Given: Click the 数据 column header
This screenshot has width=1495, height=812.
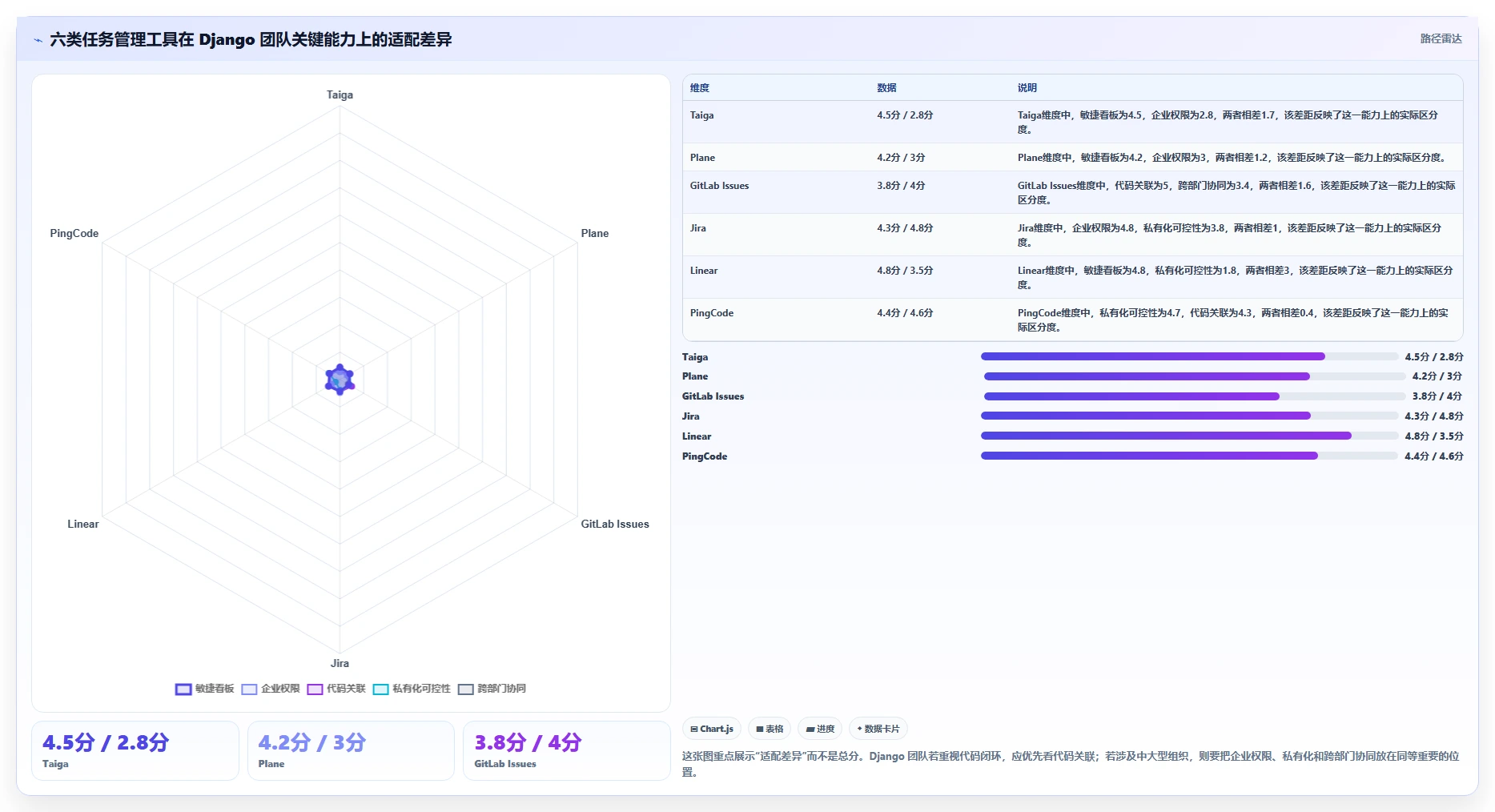Looking at the screenshot, I should (x=886, y=88).
